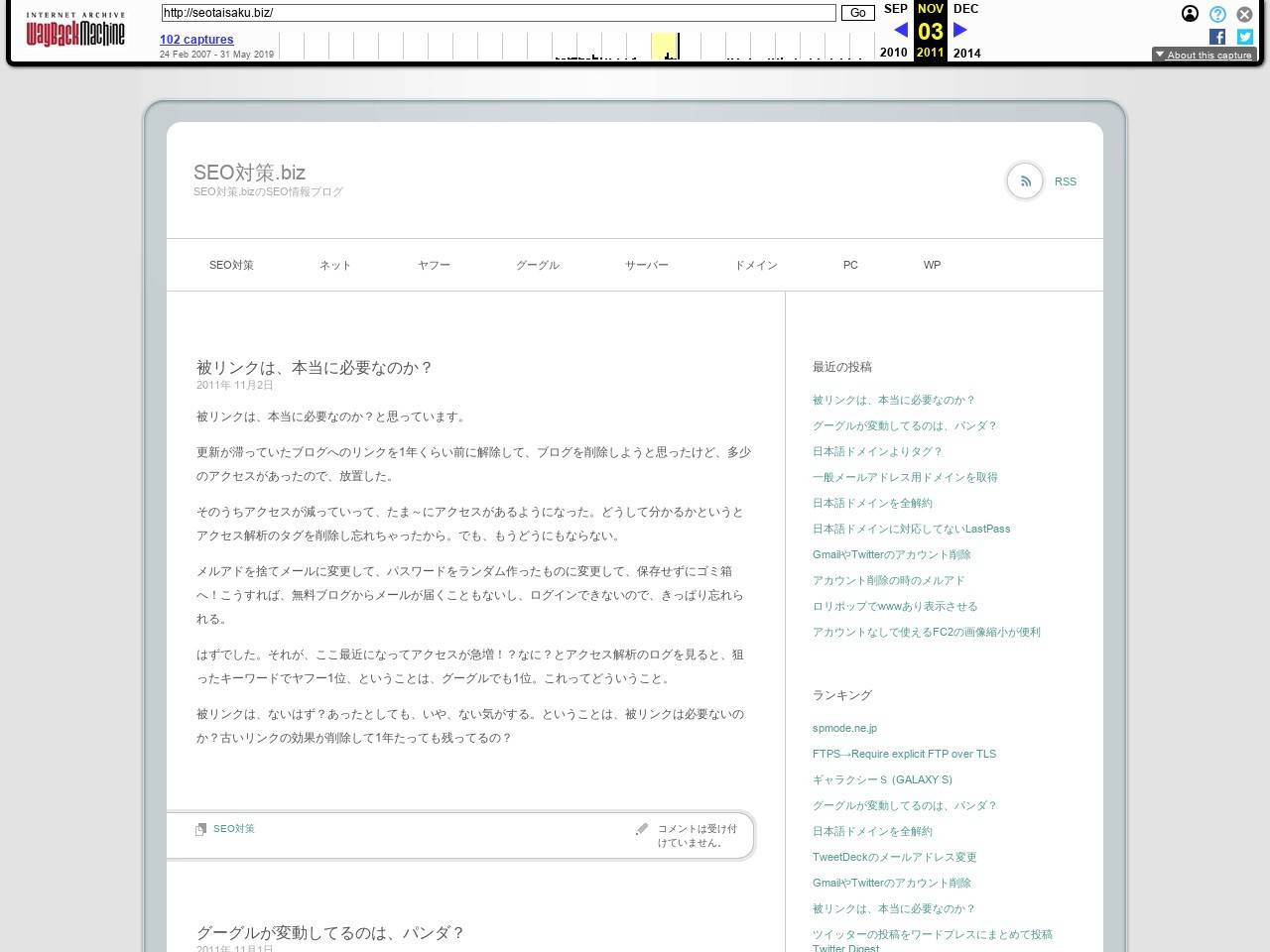Open the 102 captures link
The image size is (1270, 952).
pyautogui.click(x=196, y=40)
